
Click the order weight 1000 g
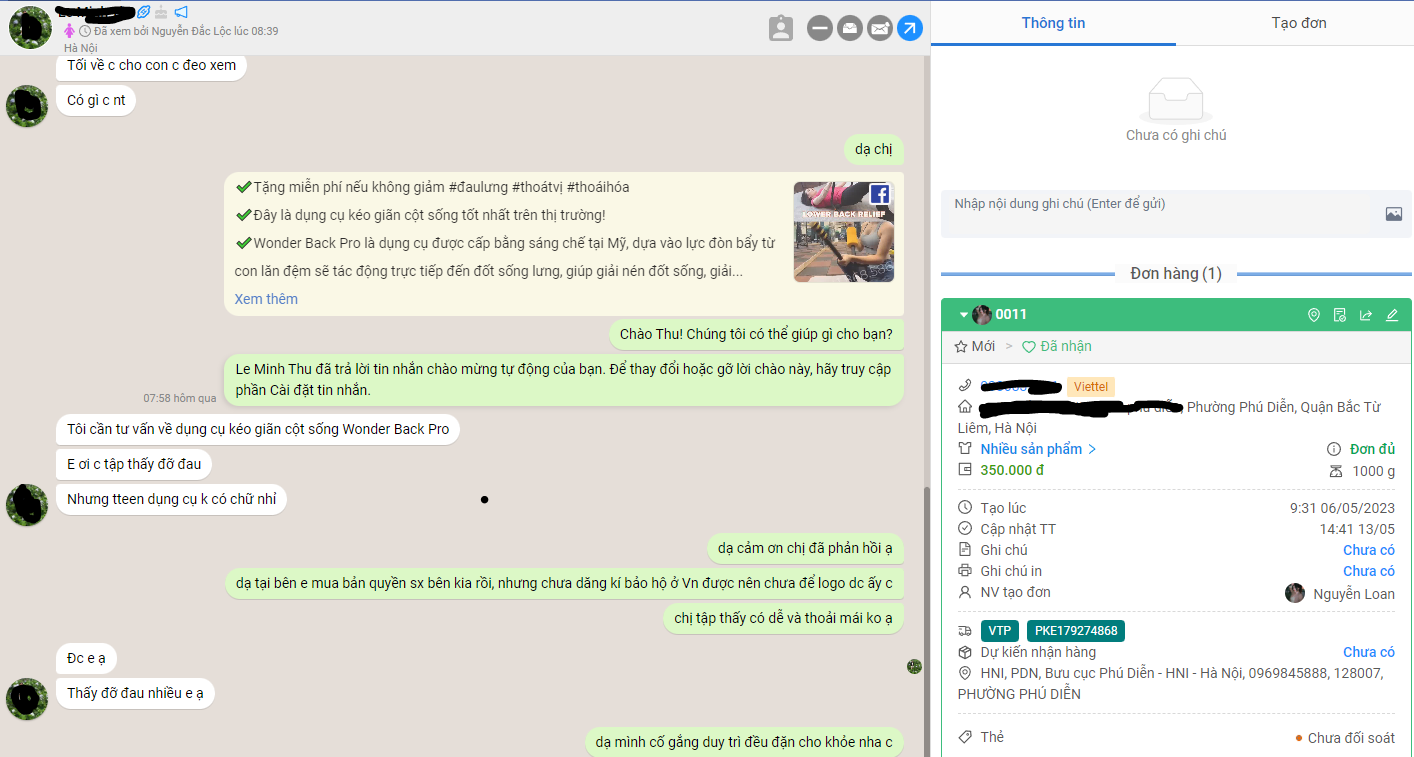[x=1374, y=471]
